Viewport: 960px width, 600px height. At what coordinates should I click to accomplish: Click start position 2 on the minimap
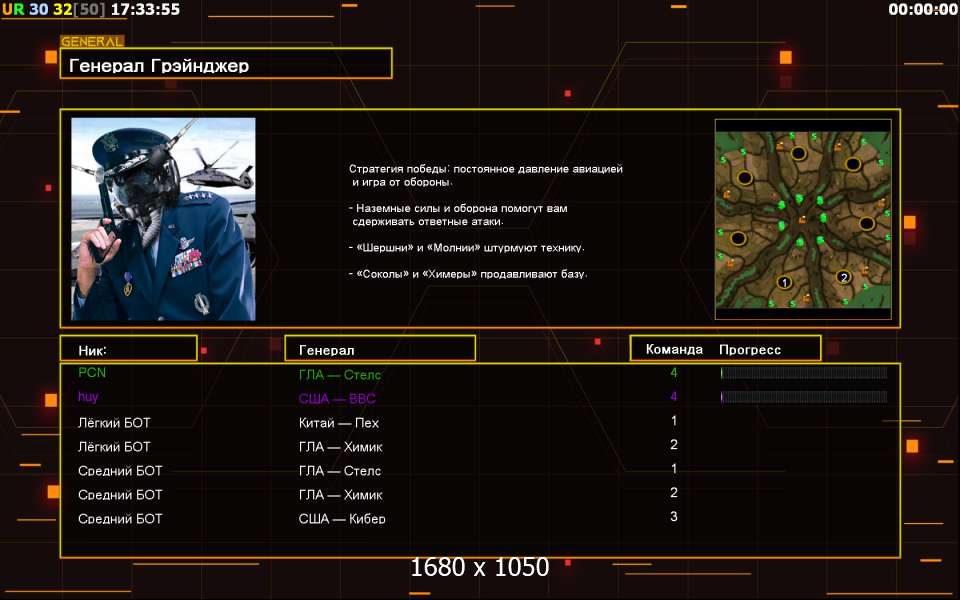pos(843,277)
